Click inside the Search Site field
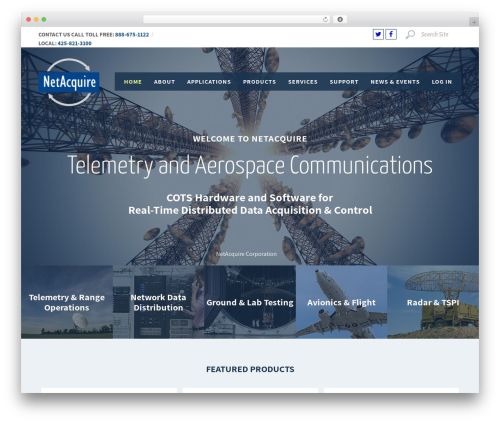This screenshot has height=423, width=500. click(435, 34)
